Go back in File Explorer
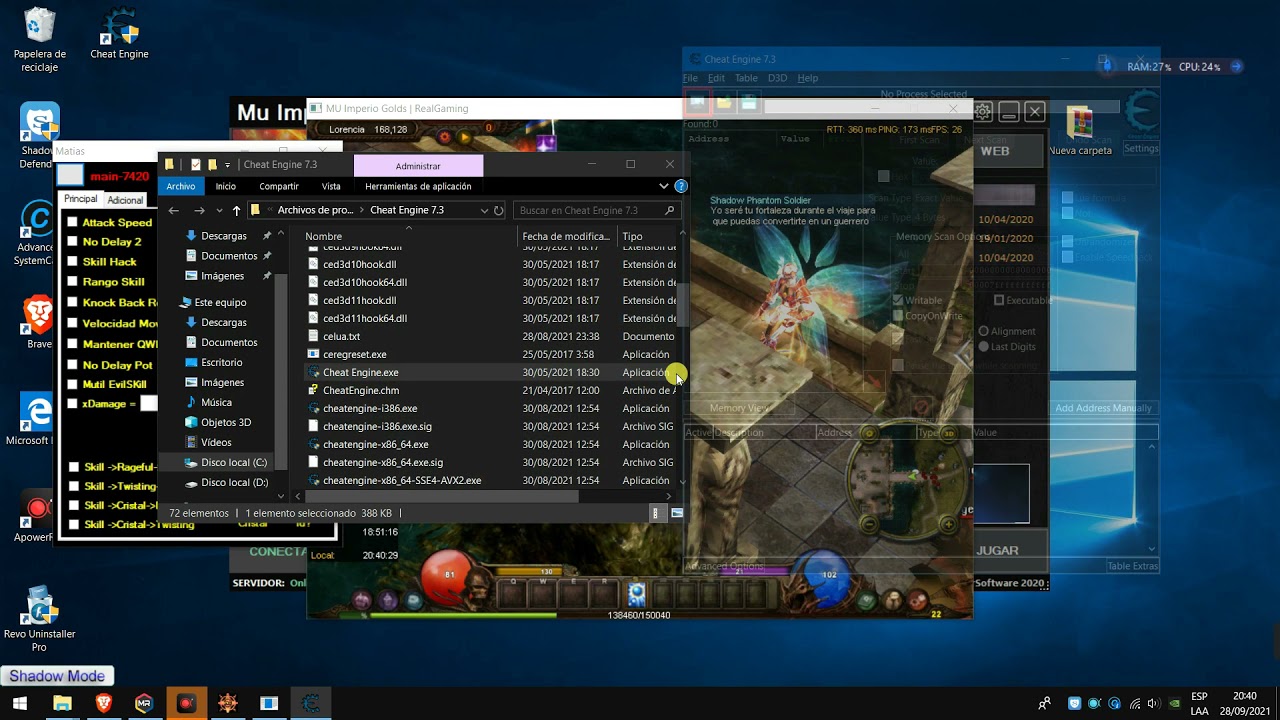The height and width of the screenshot is (720, 1280). 174,210
